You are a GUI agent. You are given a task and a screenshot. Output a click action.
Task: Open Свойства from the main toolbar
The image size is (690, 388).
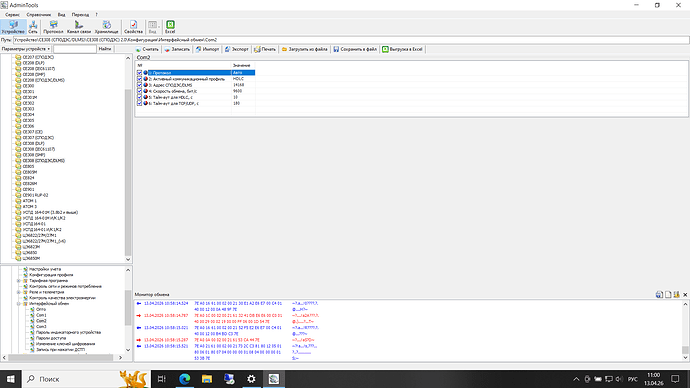pos(133,27)
